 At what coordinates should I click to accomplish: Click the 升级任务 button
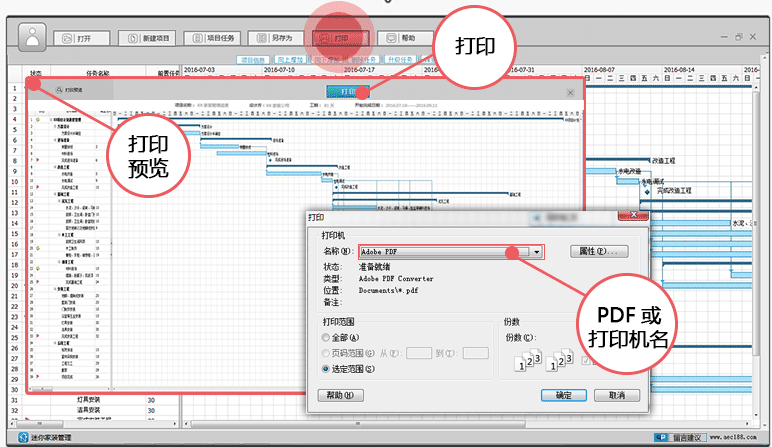click(x=400, y=60)
